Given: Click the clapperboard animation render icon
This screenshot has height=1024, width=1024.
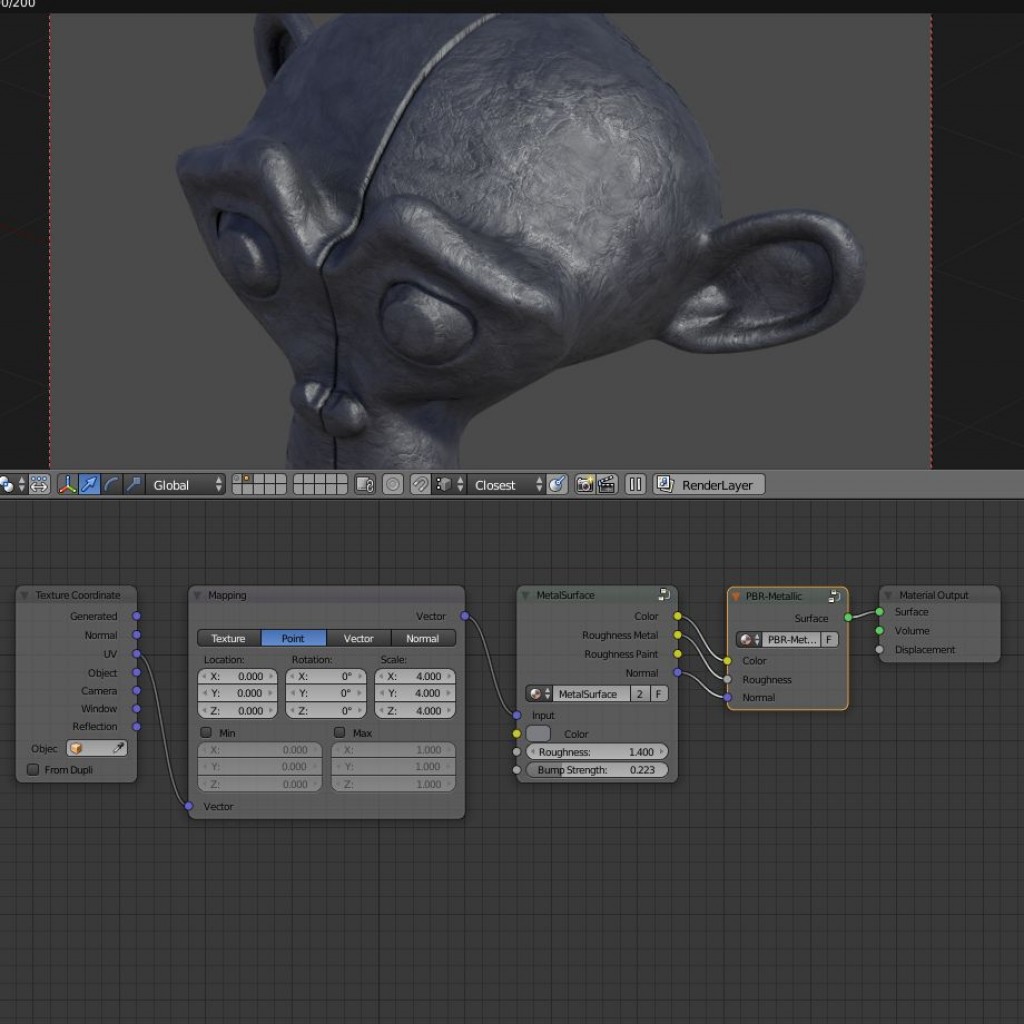Looking at the screenshot, I should [608, 485].
